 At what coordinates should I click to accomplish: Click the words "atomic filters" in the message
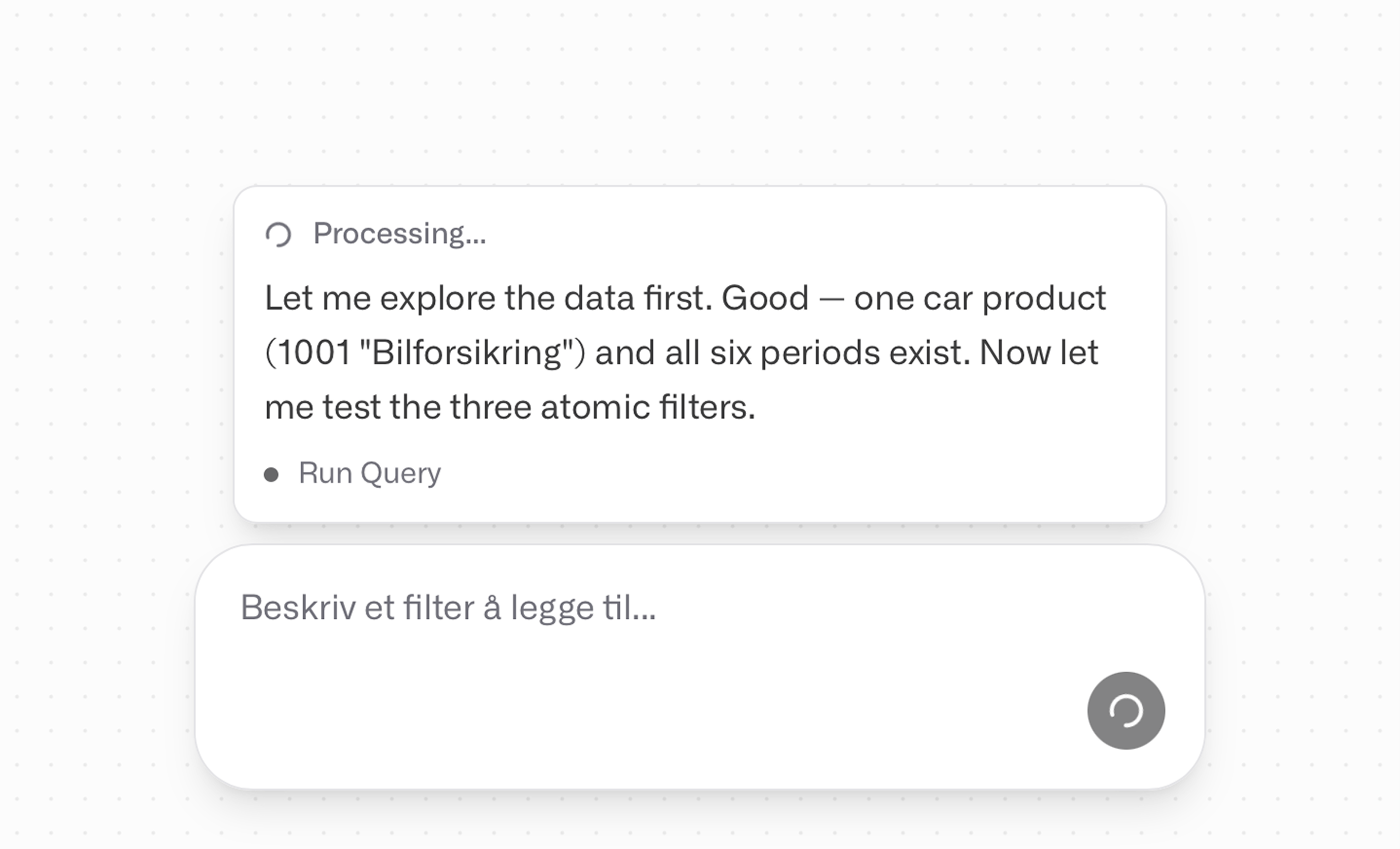tap(648, 407)
